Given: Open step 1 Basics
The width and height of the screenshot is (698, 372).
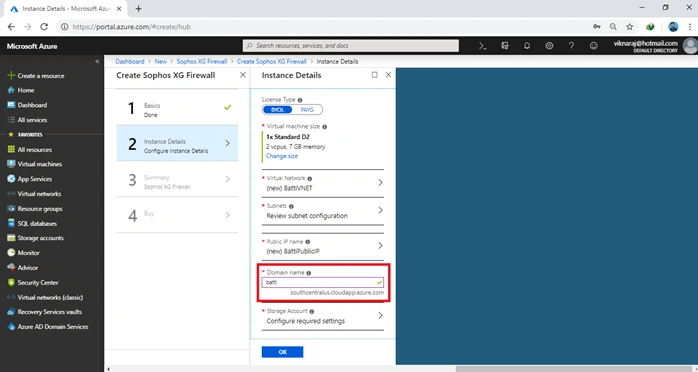Looking at the screenshot, I should (x=177, y=107).
